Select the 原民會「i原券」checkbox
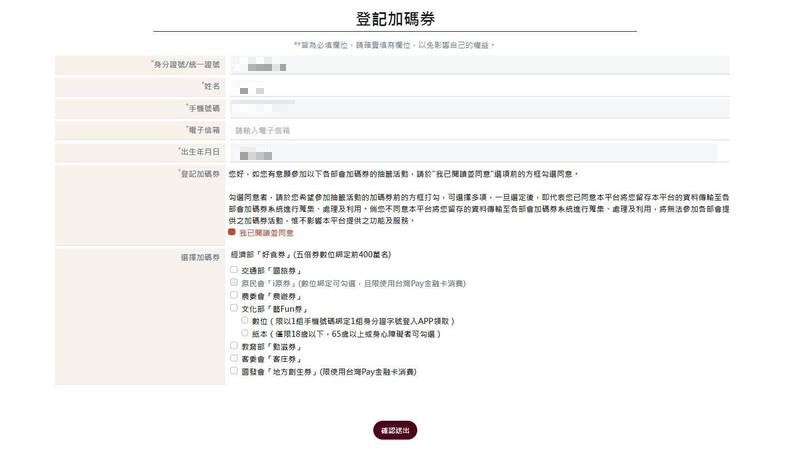 coord(234,282)
